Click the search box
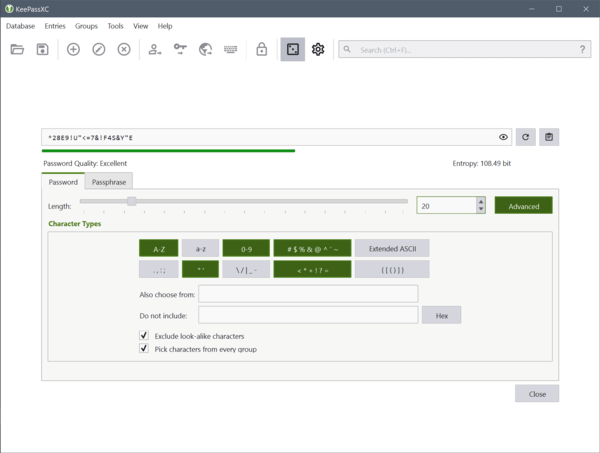 click(x=465, y=49)
